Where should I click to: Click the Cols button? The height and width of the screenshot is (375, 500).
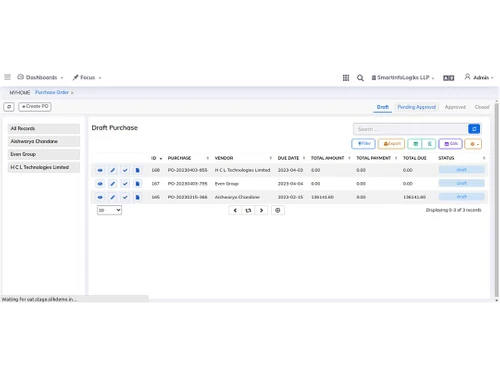451,144
